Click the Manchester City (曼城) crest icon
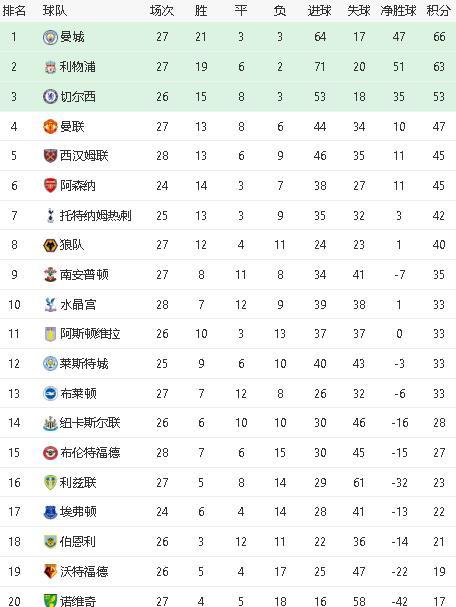Image resolution: width=456 pixels, height=607 pixels. (x=50, y=37)
